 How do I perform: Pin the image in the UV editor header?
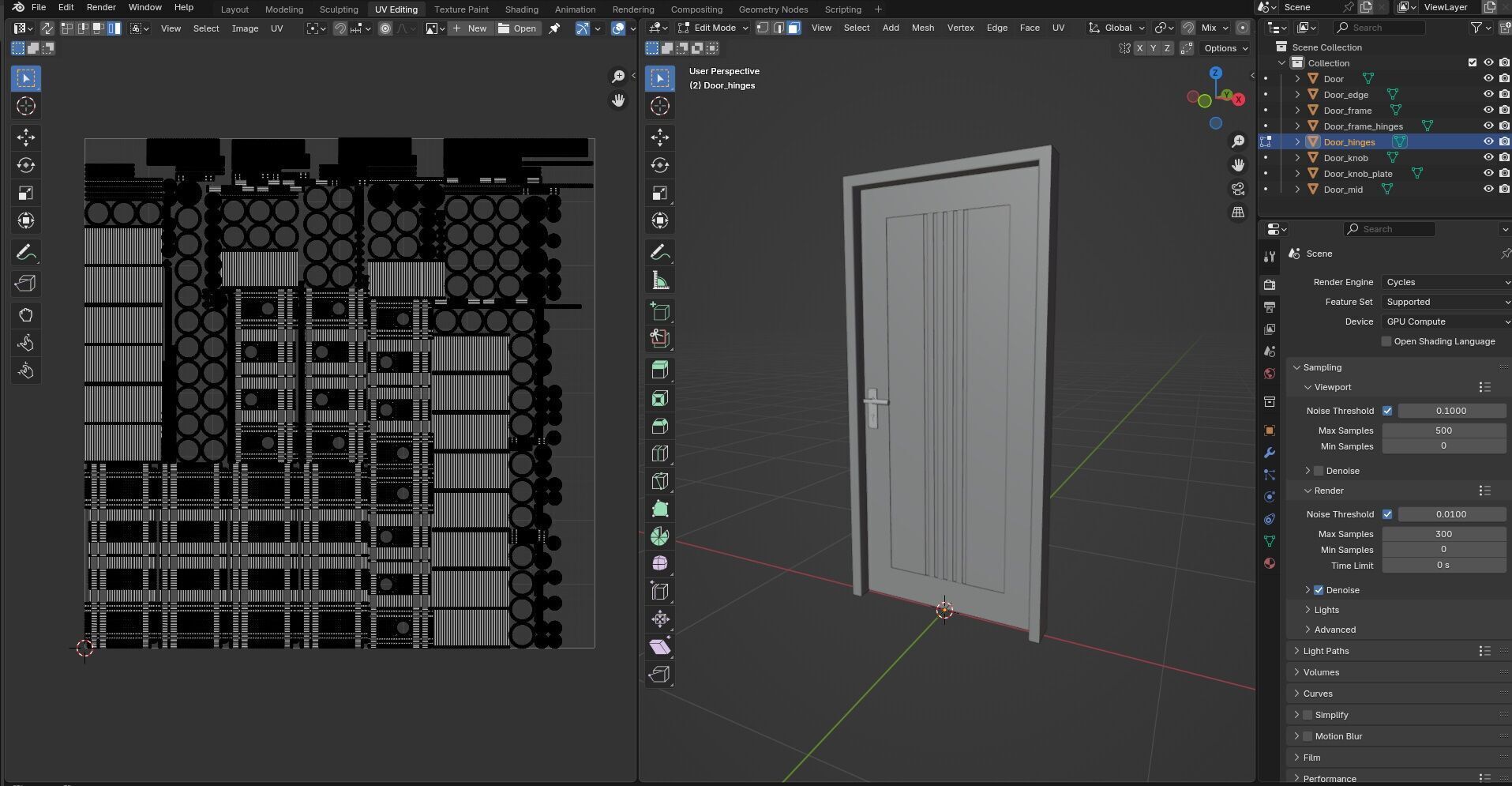[x=554, y=28]
